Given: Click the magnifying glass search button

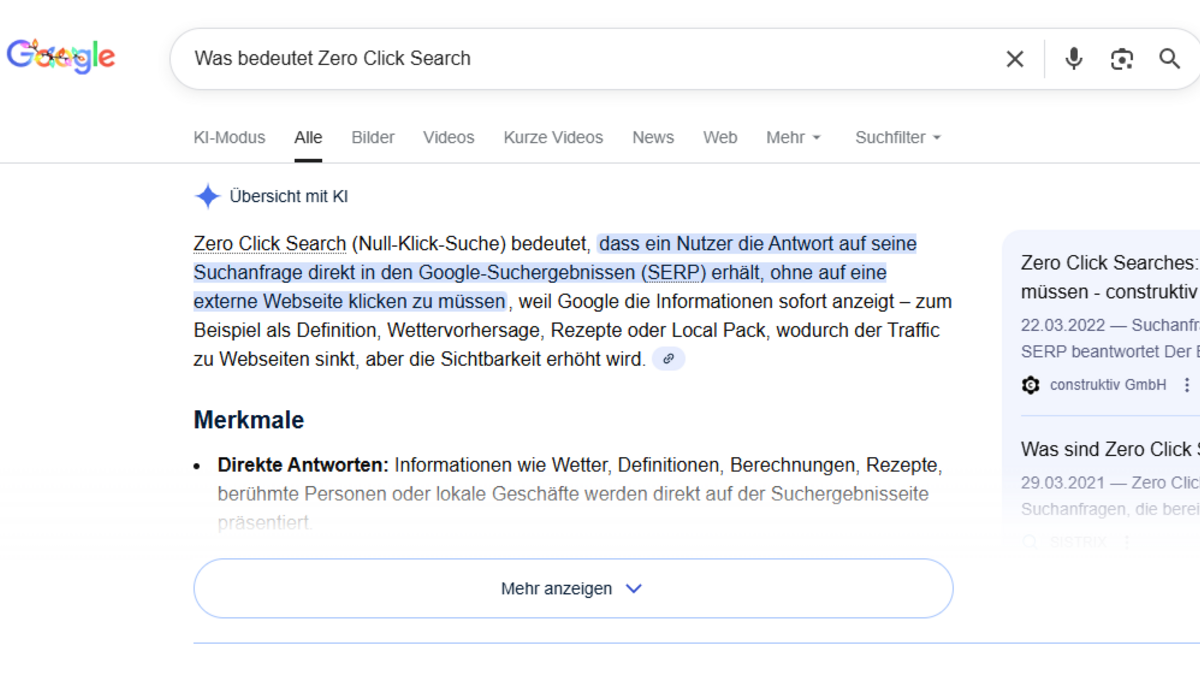Looking at the screenshot, I should click(1169, 59).
